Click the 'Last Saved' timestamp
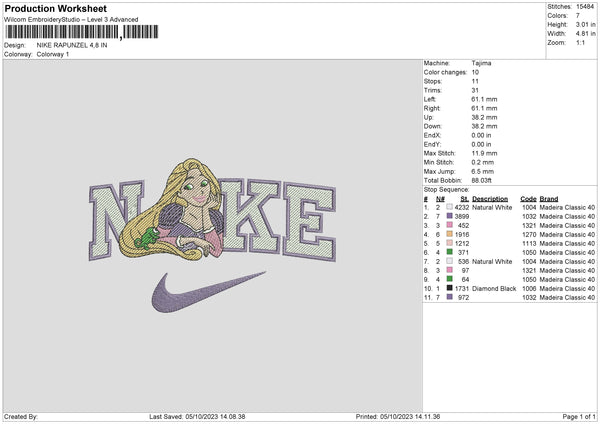Viewport: 600px width, 424px height. tap(197, 417)
